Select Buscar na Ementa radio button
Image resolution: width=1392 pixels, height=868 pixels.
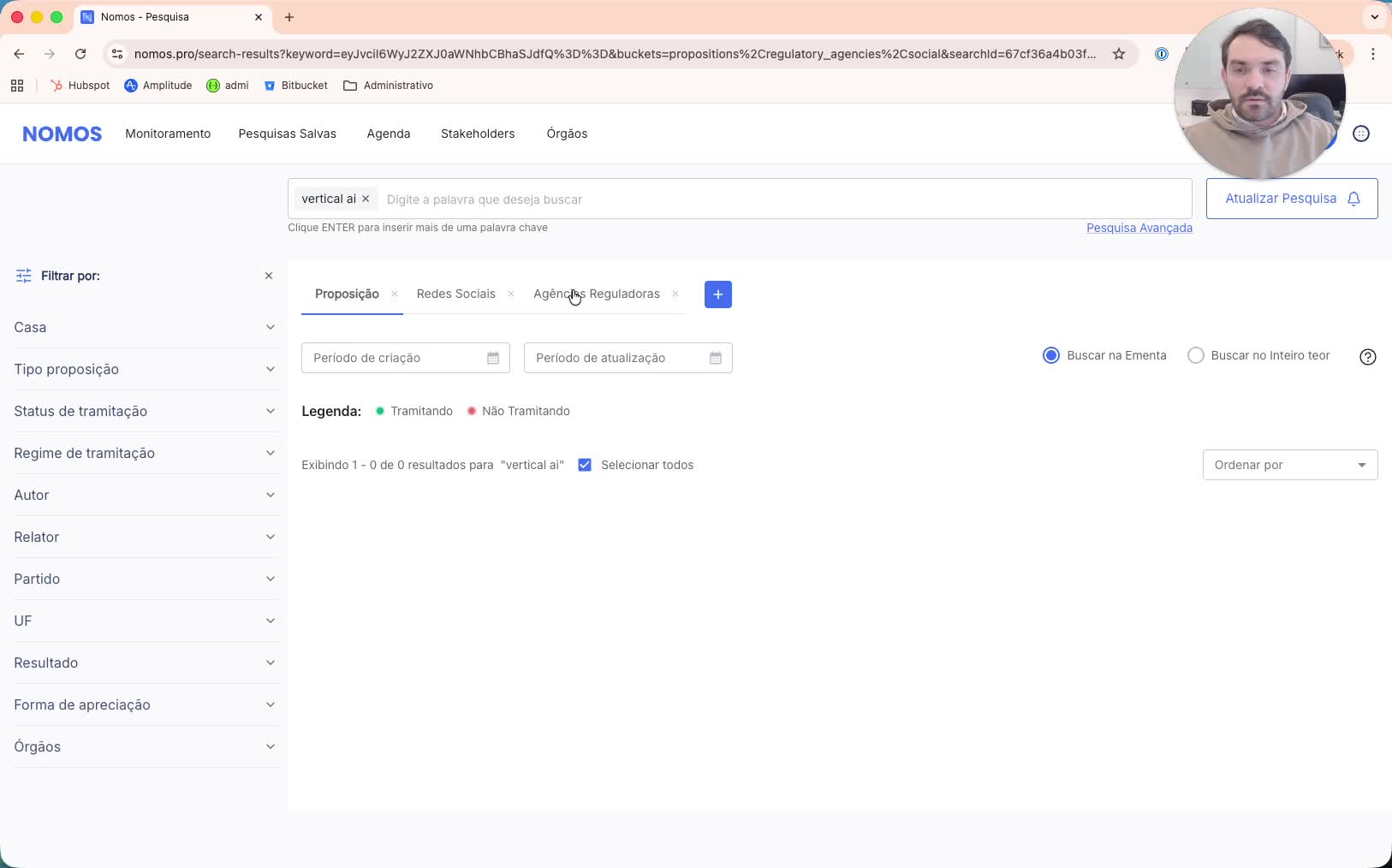pos(1051,355)
